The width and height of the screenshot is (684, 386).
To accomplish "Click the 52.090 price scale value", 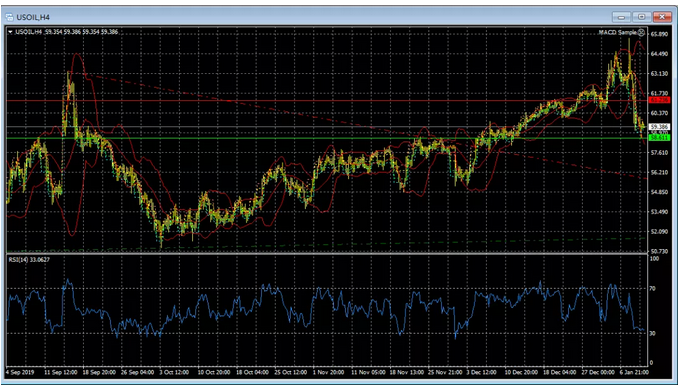I will tap(660, 232).
